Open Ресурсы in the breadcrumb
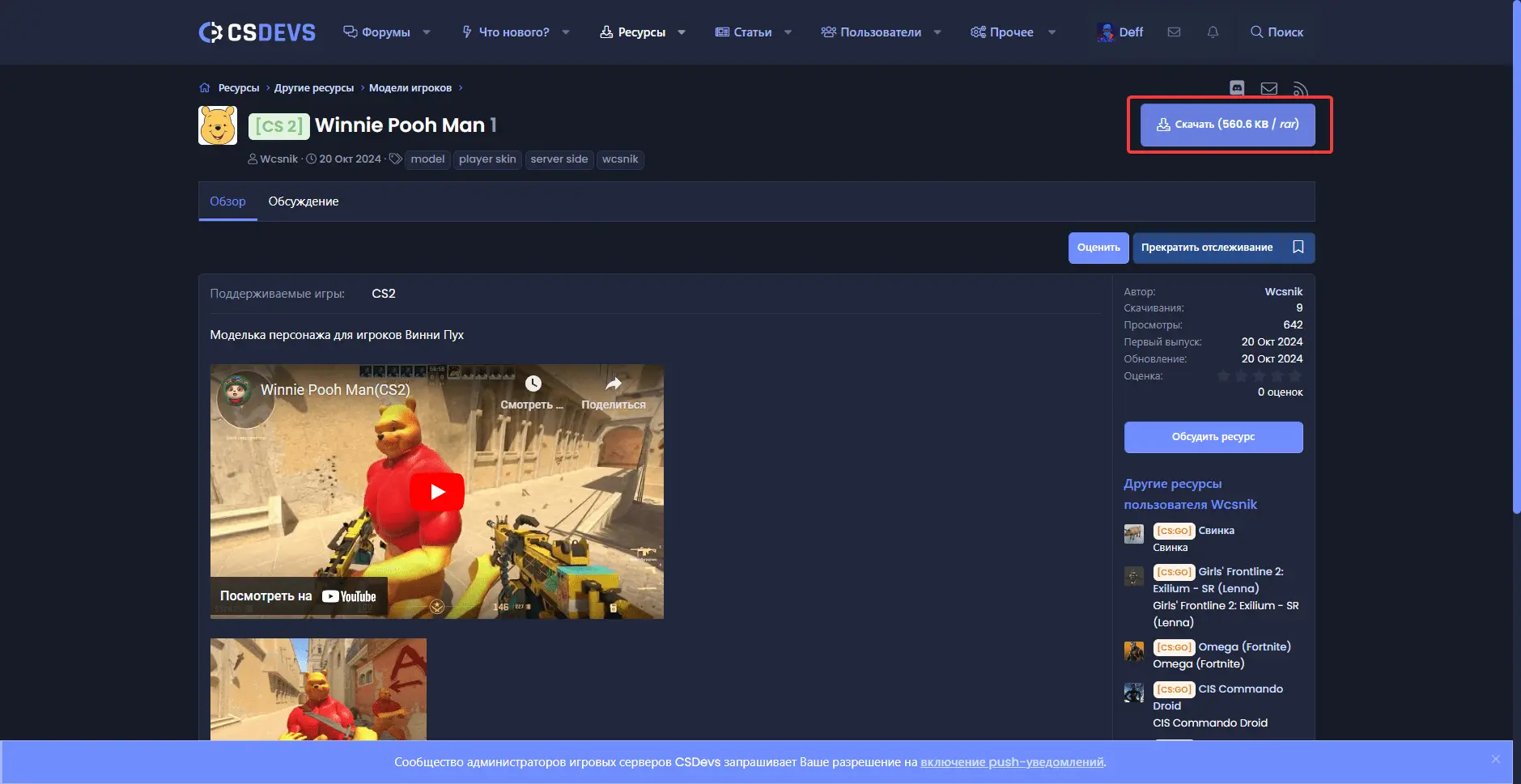Image resolution: width=1521 pixels, height=784 pixels. (x=239, y=88)
